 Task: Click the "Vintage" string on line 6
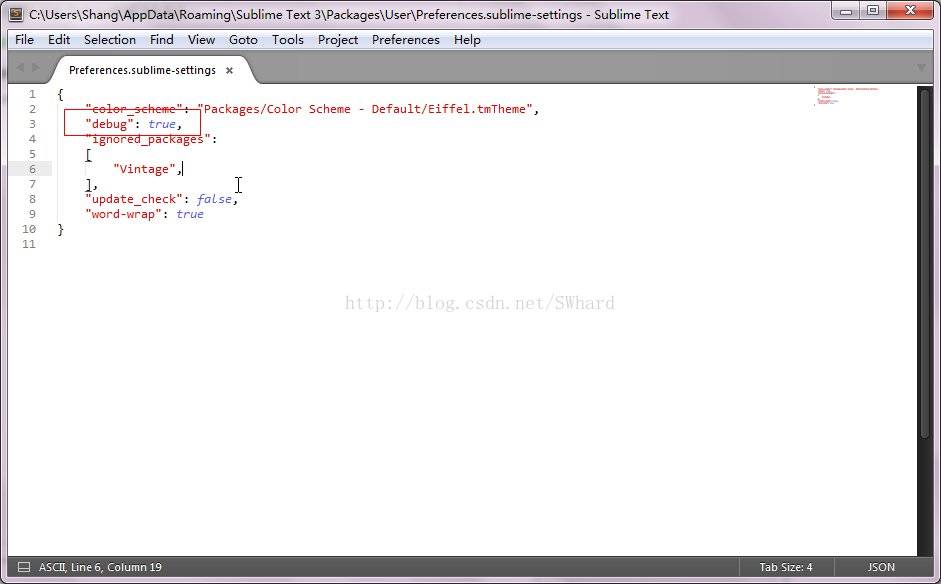(x=145, y=169)
